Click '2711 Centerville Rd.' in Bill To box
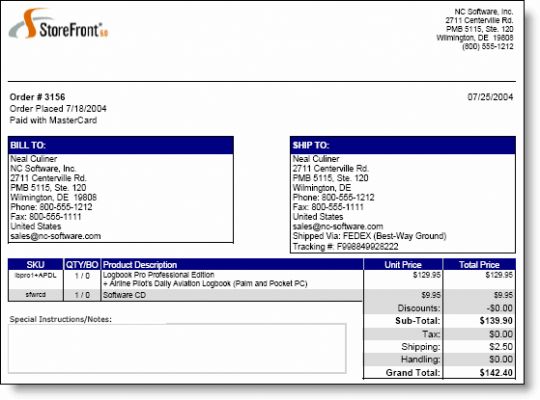540x400 pixels. pos(48,178)
